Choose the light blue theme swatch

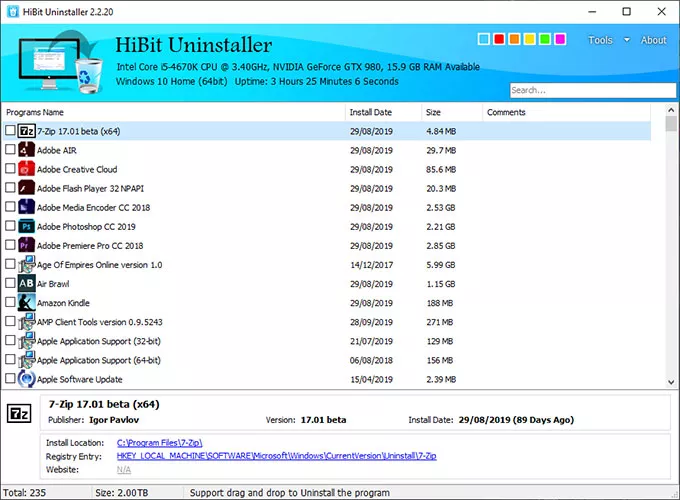coord(484,39)
